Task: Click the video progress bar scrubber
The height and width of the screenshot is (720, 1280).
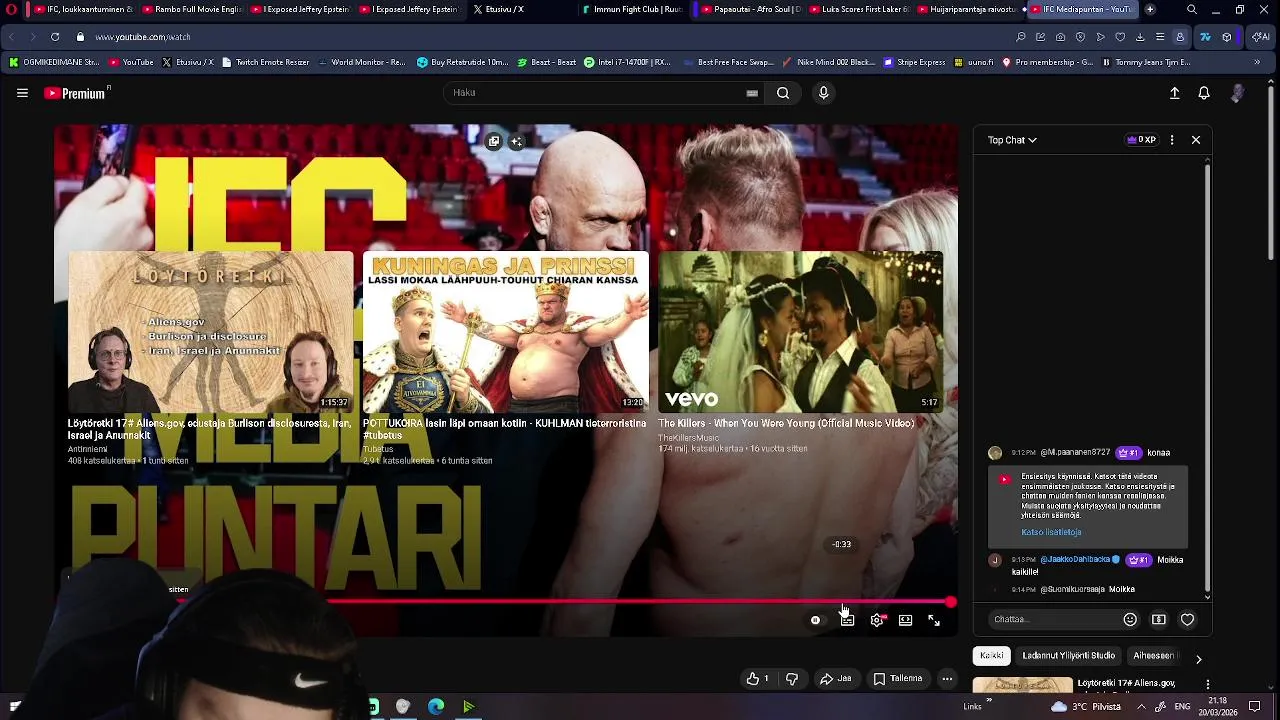Action: [x=950, y=602]
